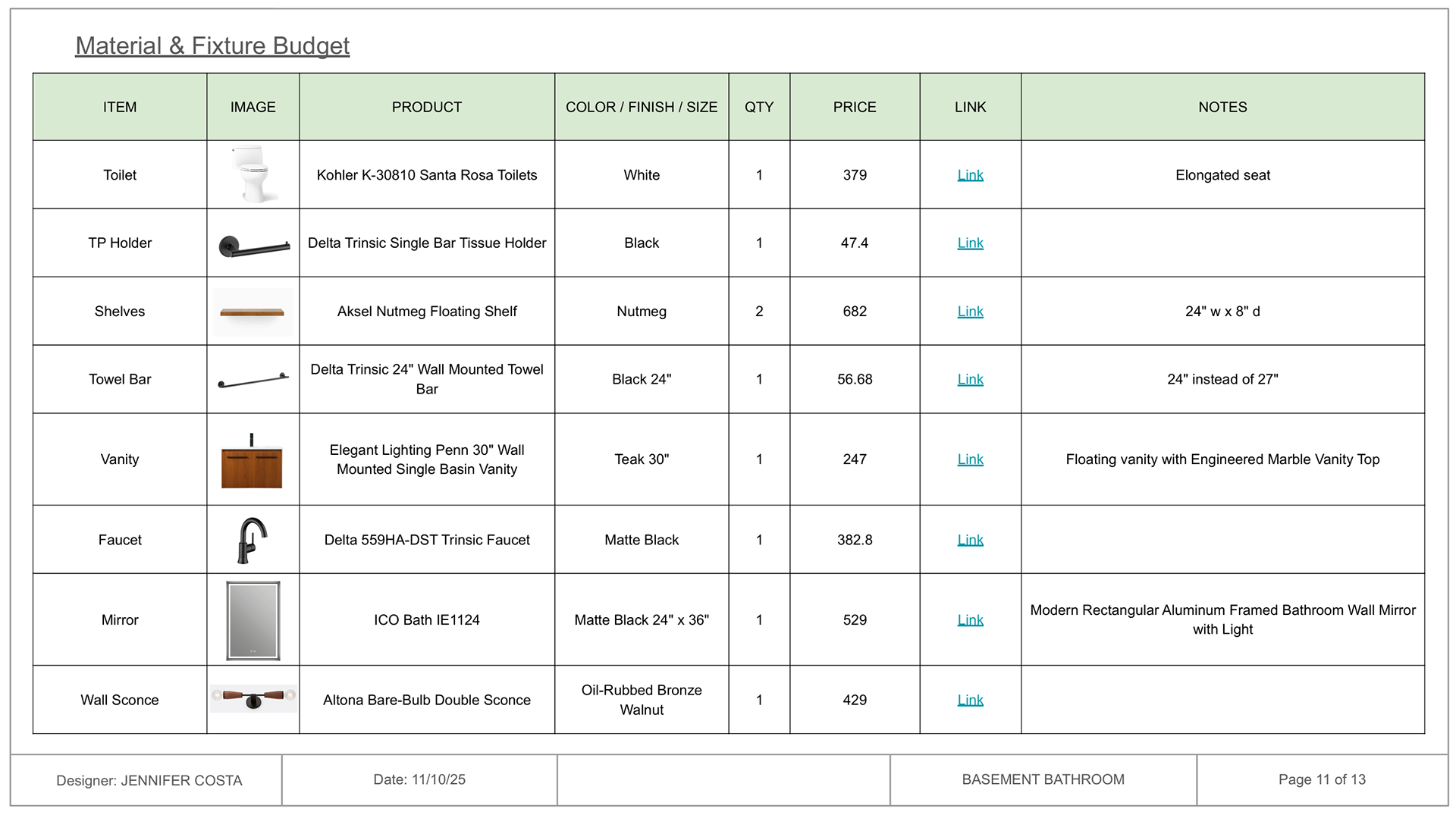
Task: Select the black faucet image
Action: [252, 541]
